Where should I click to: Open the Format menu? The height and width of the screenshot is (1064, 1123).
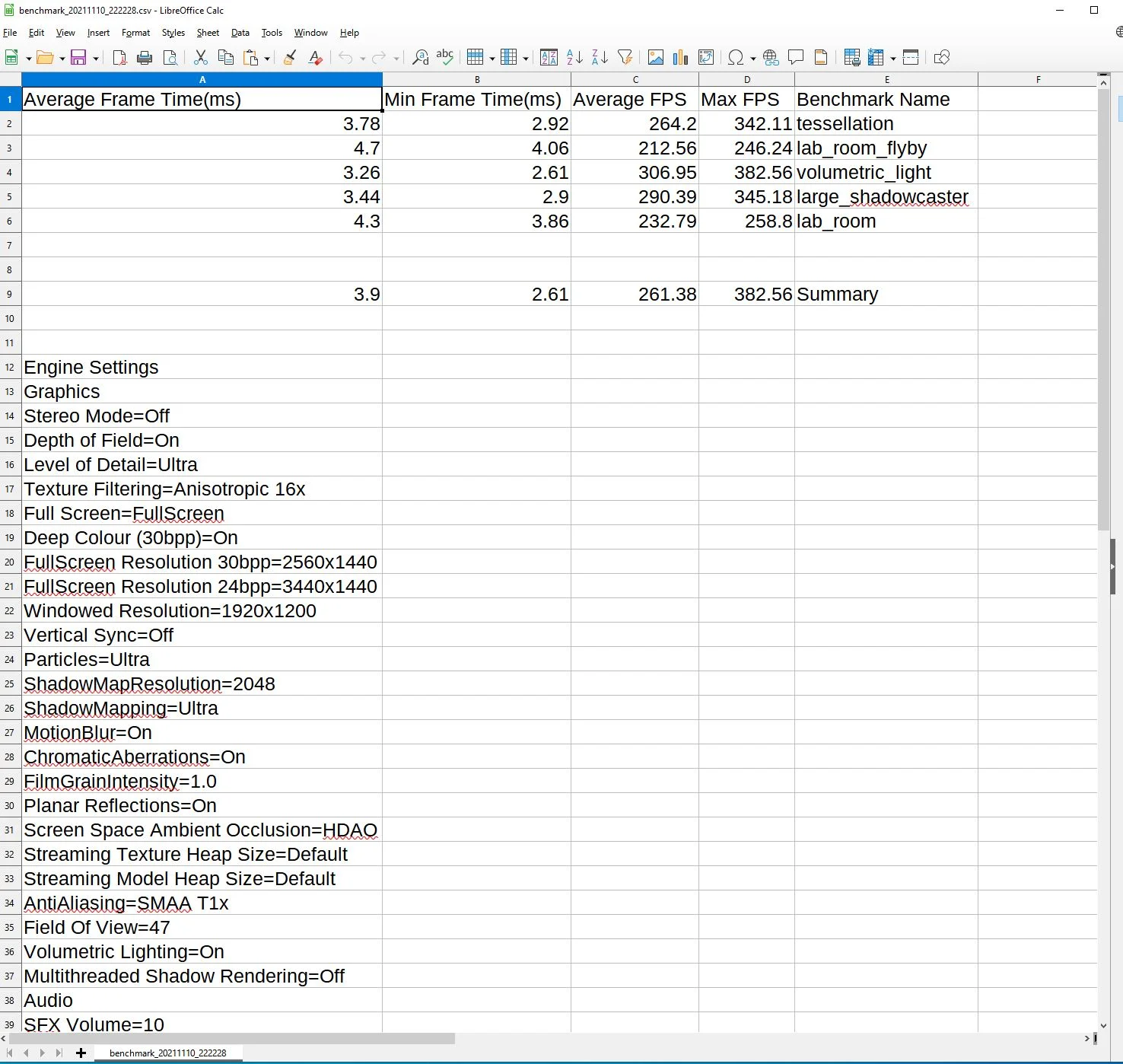(136, 33)
